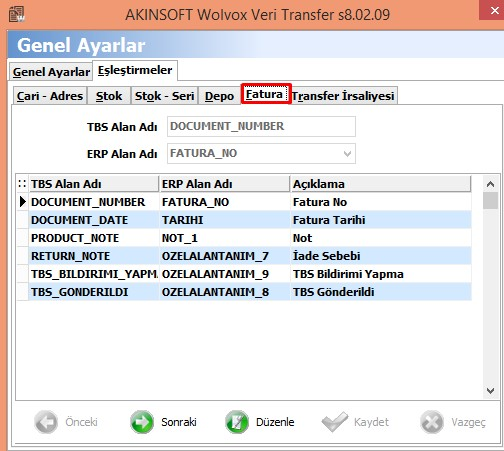
Task: Click the grid selector icon in table header
Action: (x=22, y=183)
